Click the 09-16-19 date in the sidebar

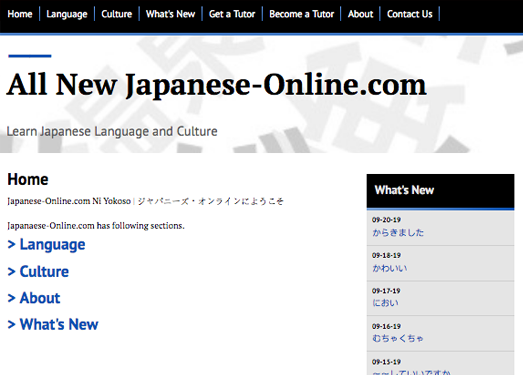click(386, 326)
